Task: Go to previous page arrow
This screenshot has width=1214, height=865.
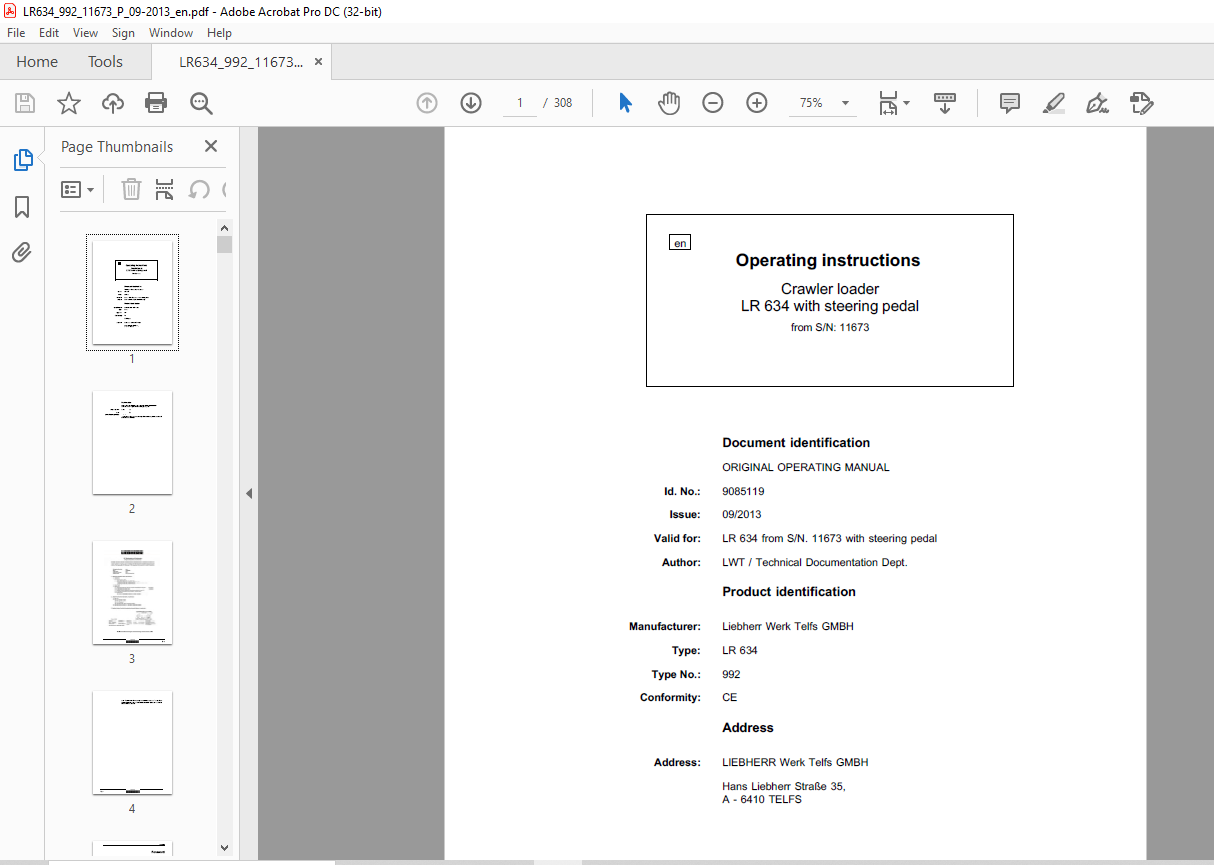Action: (x=427, y=103)
